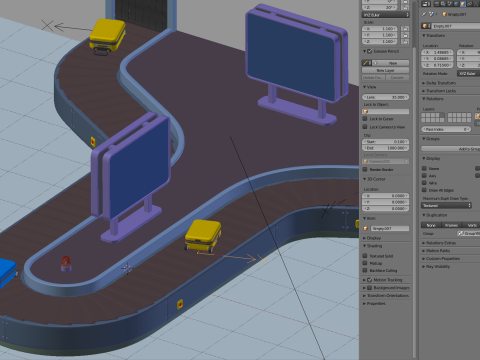The height and width of the screenshot is (360, 480).
Task: Enable Display Name checkbox
Action: pyautogui.click(x=424, y=168)
